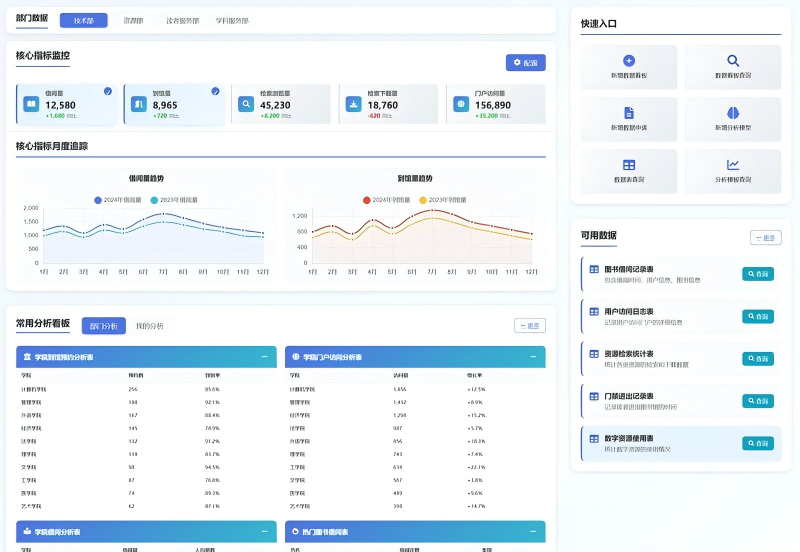Toggle the check mark on 到馆量 card
Screen dimensions: 800x552
click(215, 91)
